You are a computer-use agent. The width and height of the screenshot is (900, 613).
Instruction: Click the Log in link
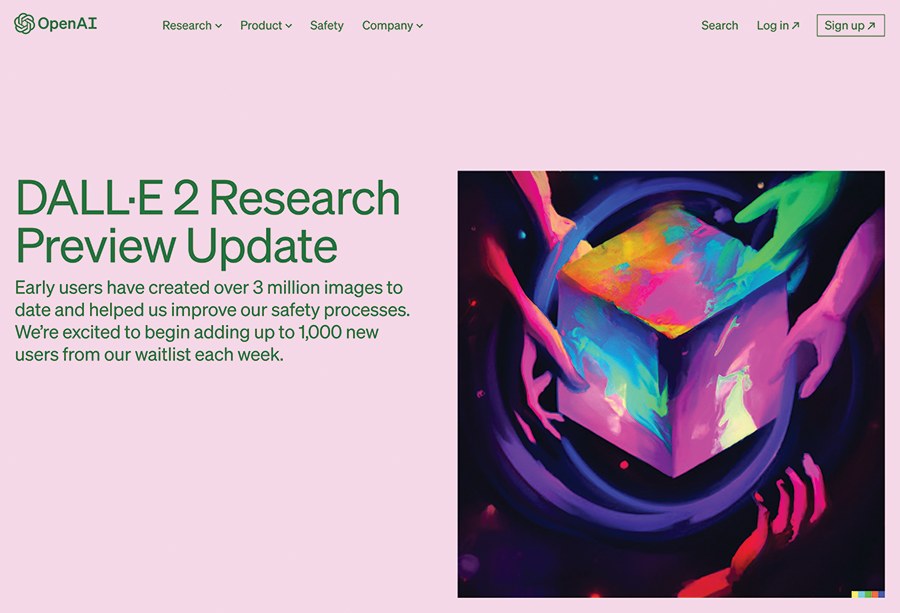click(x=778, y=25)
